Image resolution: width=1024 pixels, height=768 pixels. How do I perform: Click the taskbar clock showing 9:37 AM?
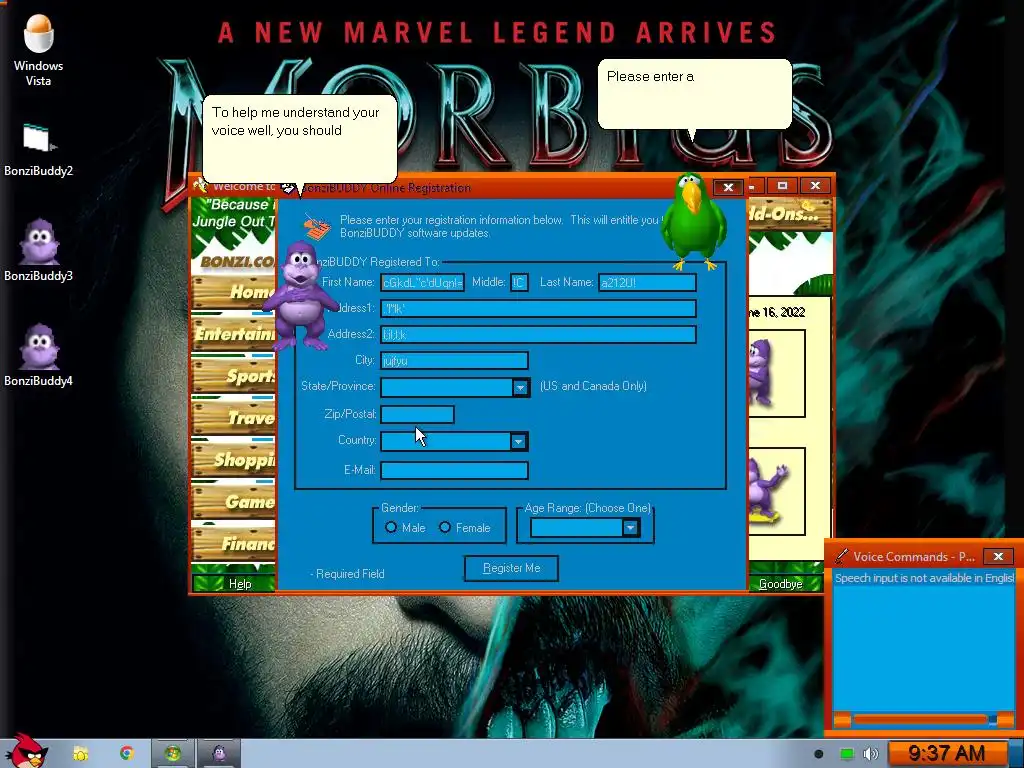pos(946,754)
